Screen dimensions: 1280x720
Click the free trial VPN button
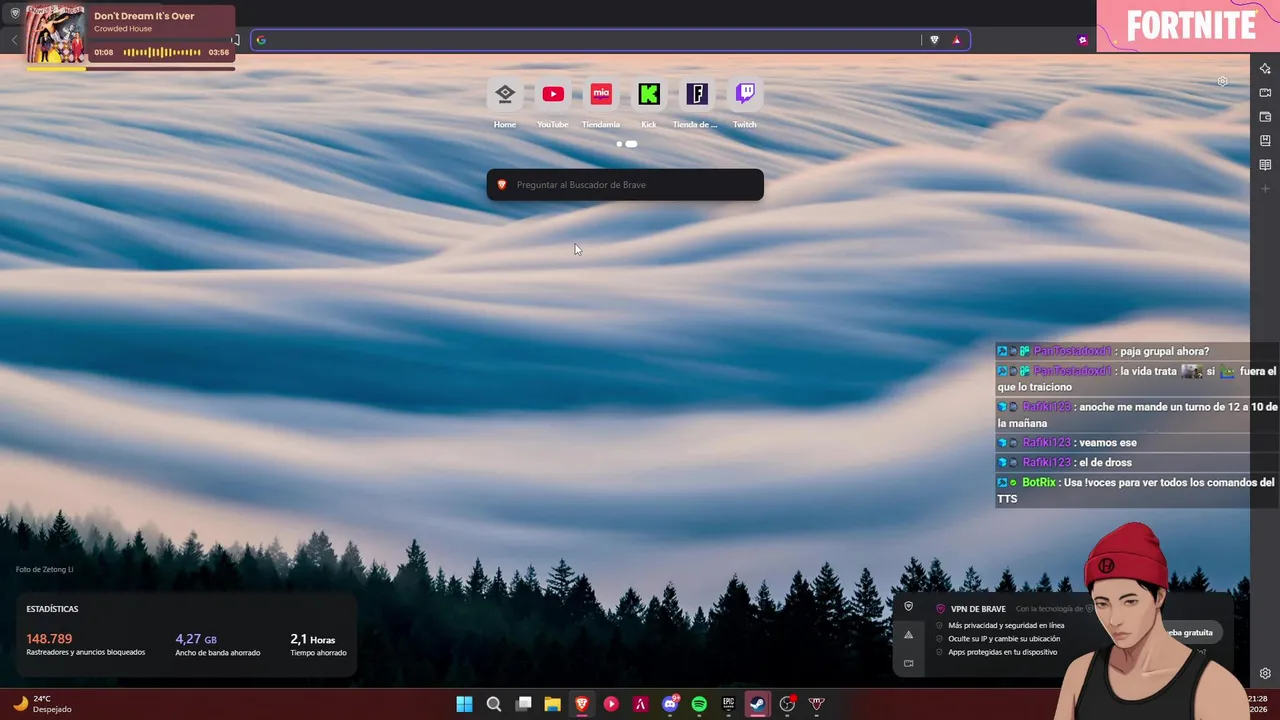click(x=1190, y=633)
